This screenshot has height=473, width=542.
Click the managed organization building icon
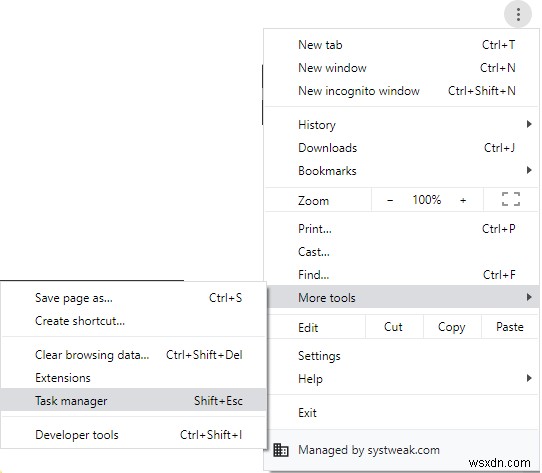281,450
